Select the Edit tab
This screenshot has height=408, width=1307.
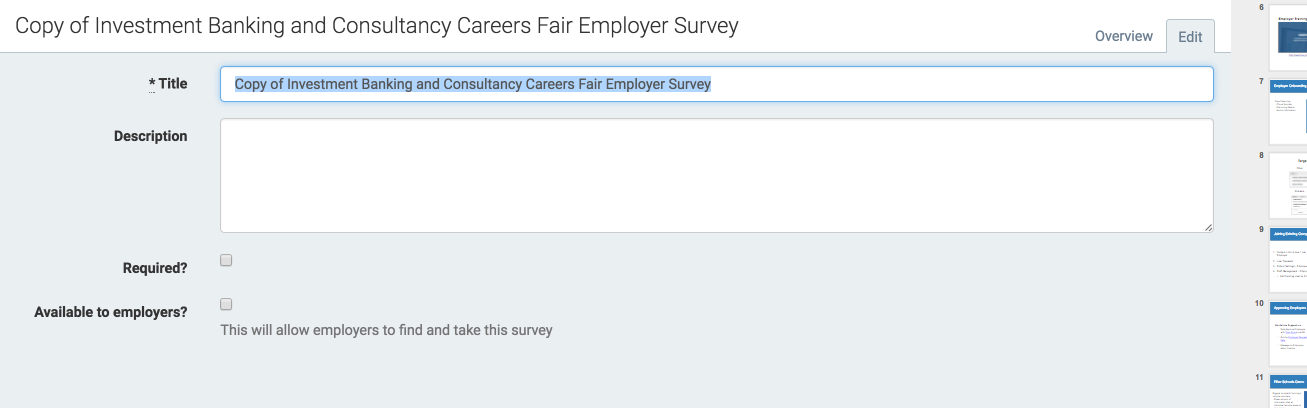click(x=1190, y=36)
